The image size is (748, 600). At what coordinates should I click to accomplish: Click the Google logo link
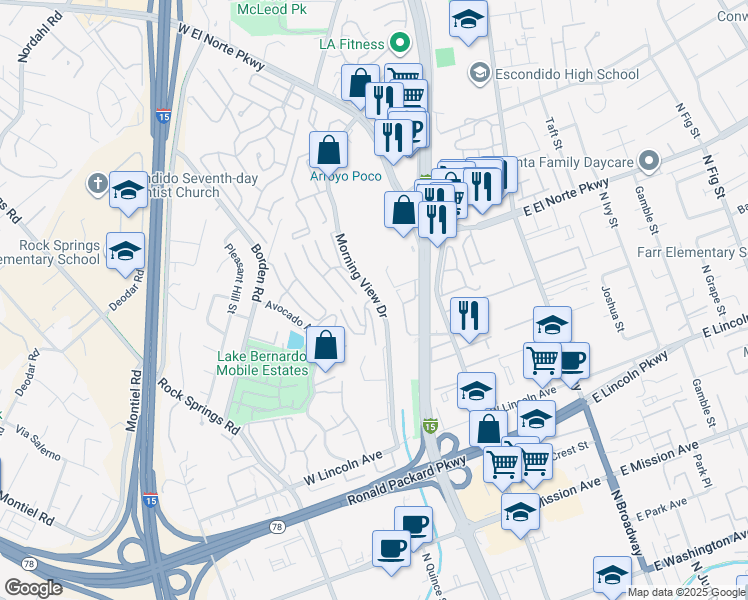[x=33, y=588]
